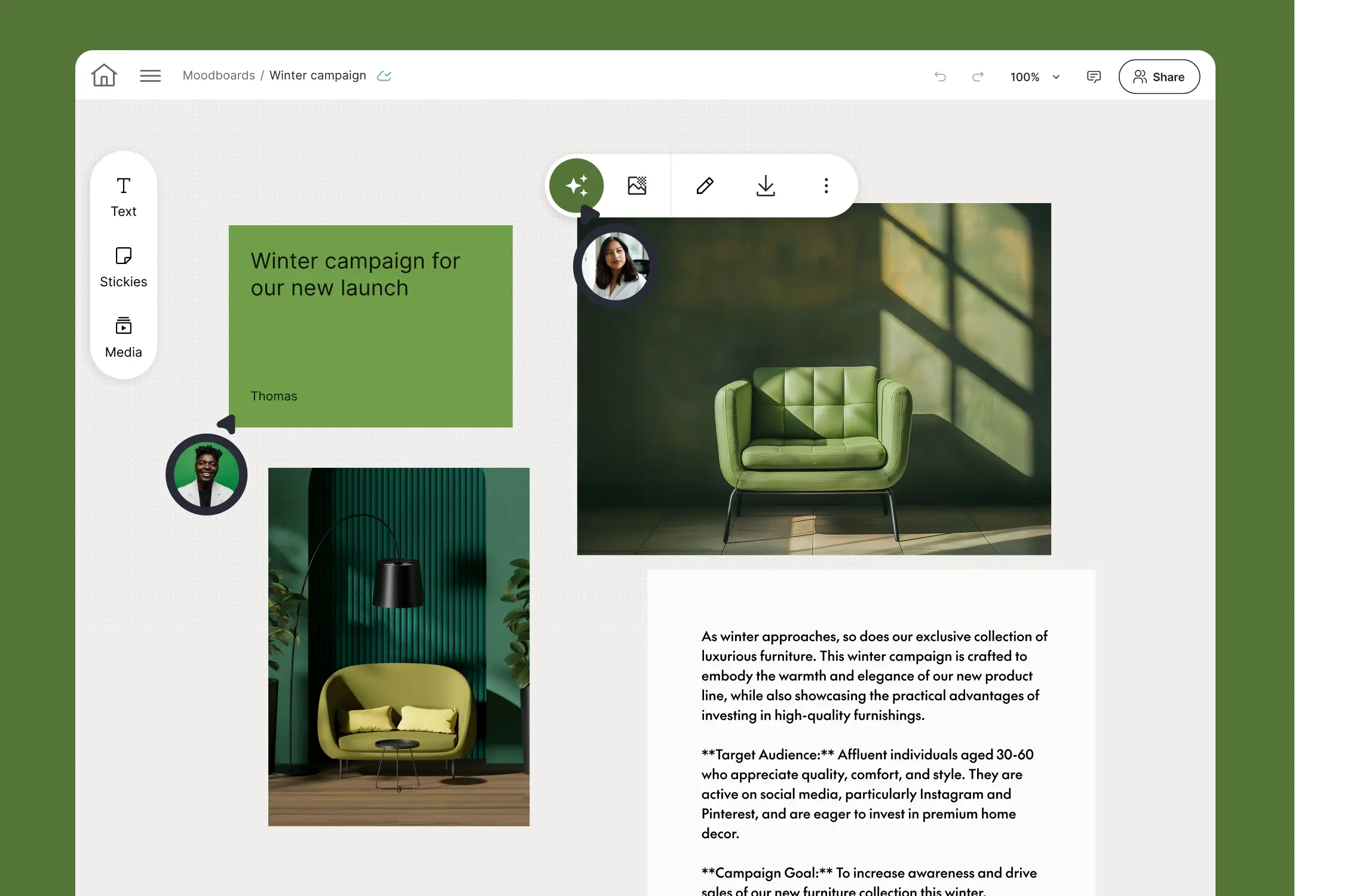Click the cloud saved status icon
1350x896 pixels.
click(x=384, y=76)
